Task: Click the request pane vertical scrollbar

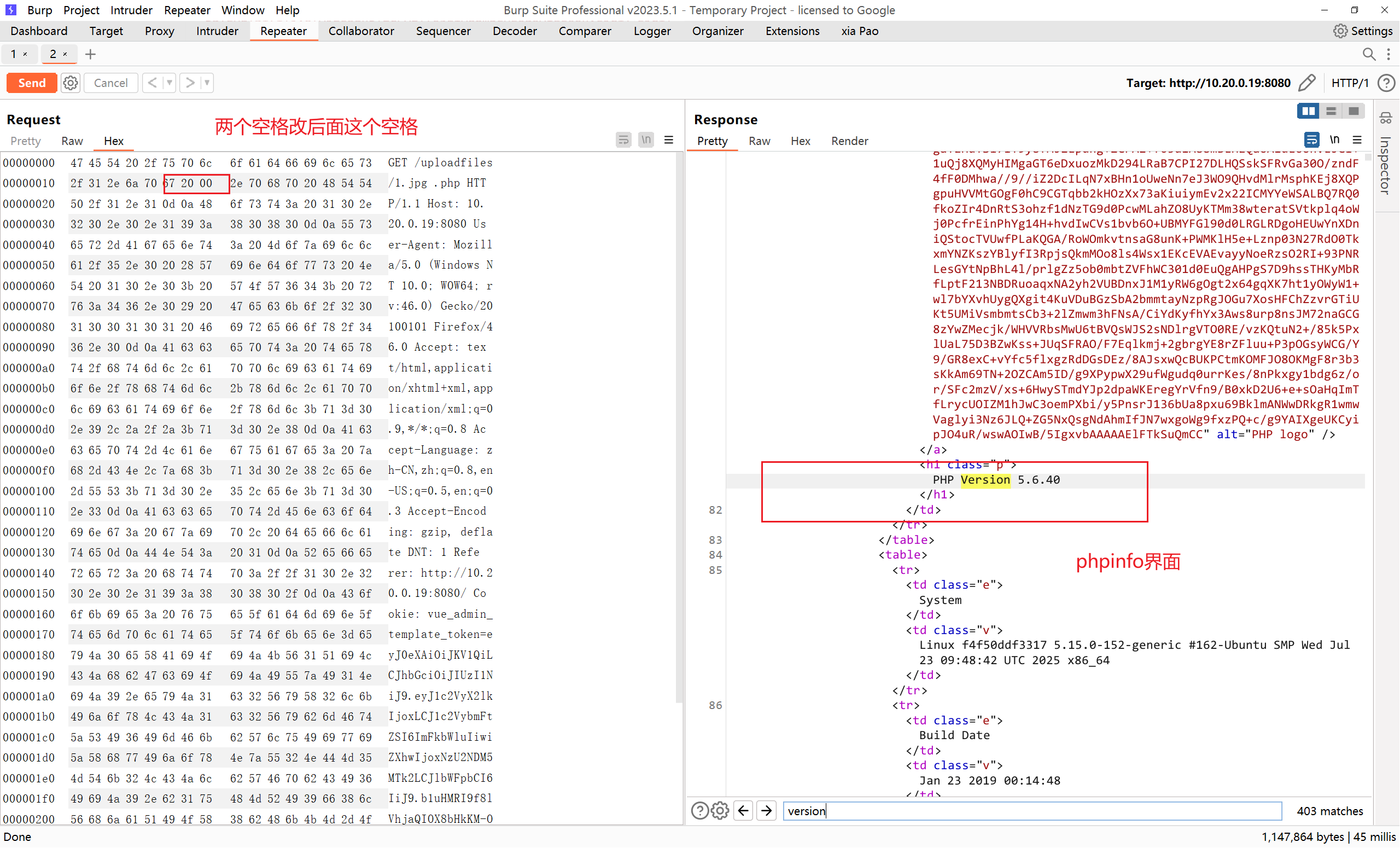Action: point(679,426)
